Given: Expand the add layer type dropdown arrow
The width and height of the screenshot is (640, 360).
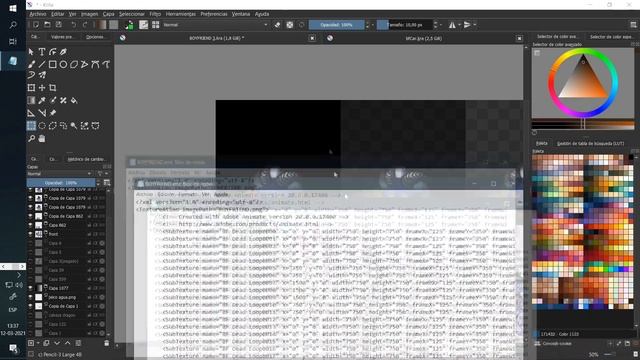Looking at the screenshot, I should [38, 343].
